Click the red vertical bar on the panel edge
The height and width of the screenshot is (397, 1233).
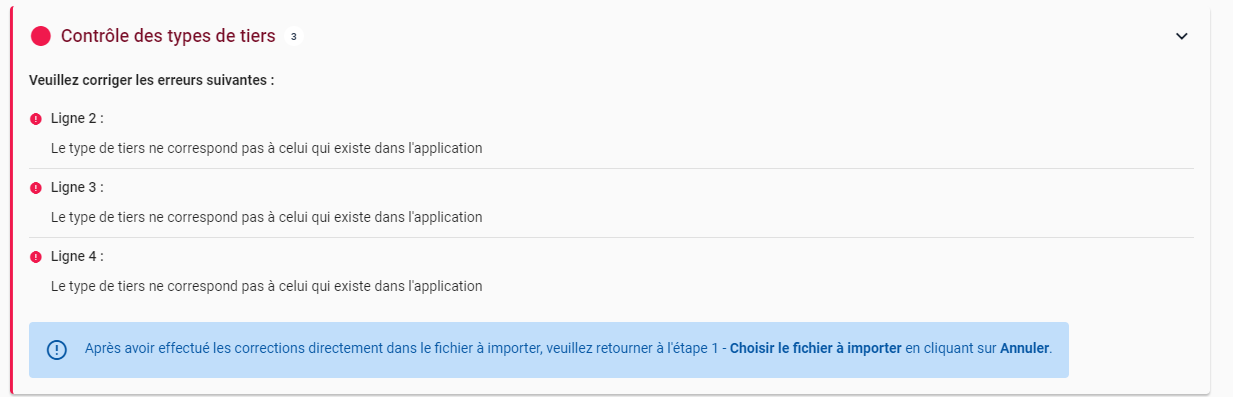pos(11,198)
